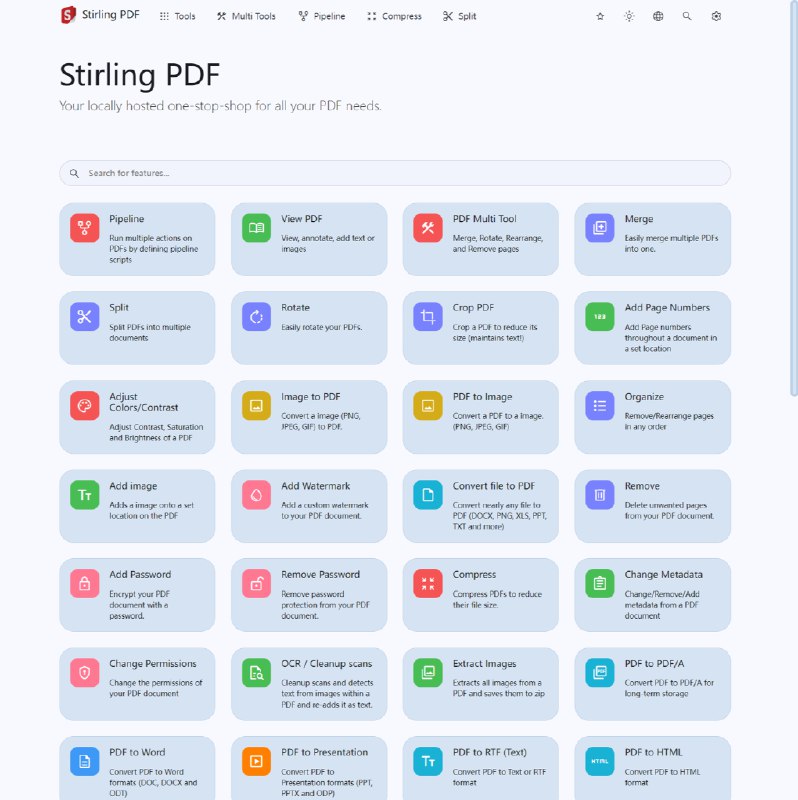Open the Split scissors icon card
This screenshot has height=800, width=798.
(x=85, y=316)
